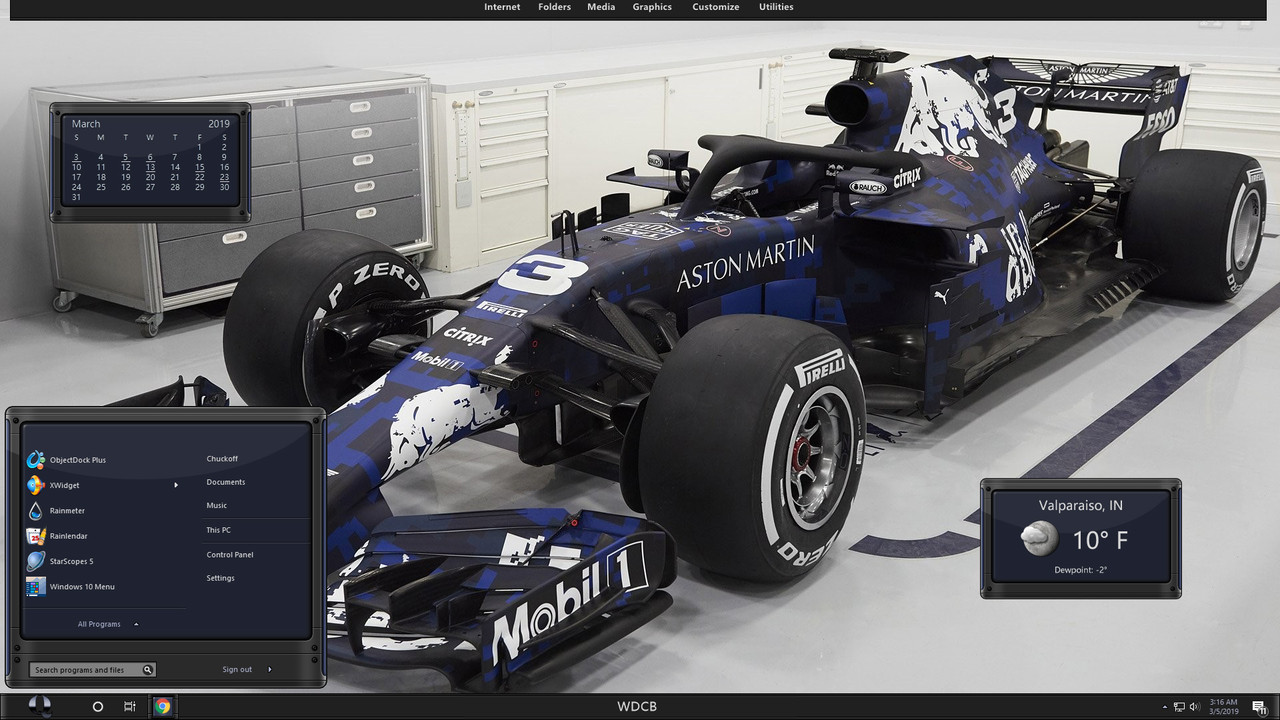Click the WDCB label on the taskbar

(x=637, y=707)
